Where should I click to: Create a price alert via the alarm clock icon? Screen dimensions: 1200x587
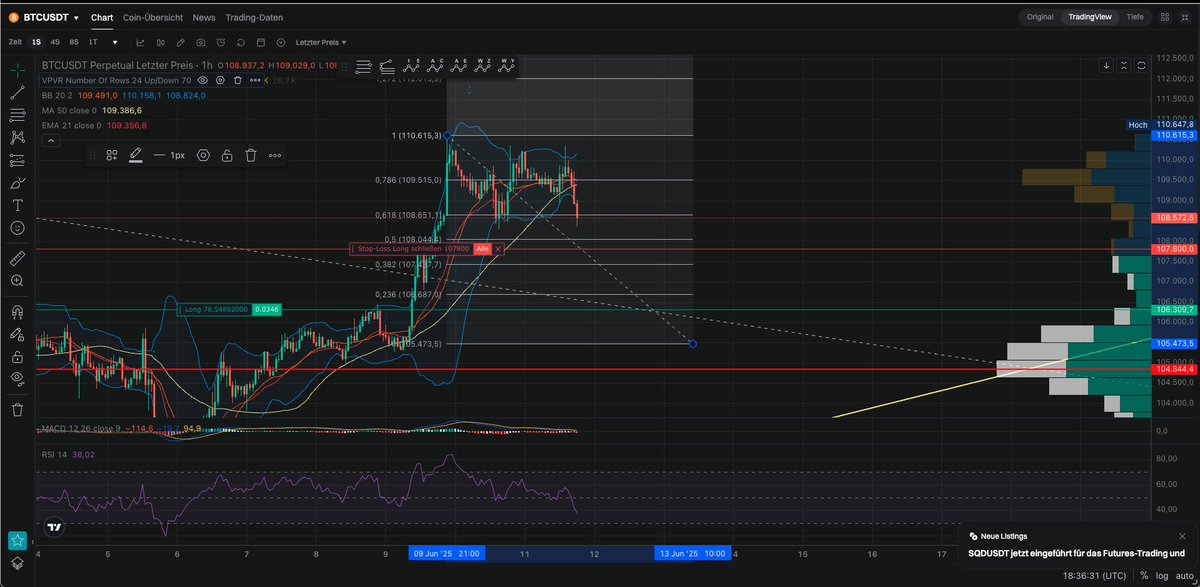pyautogui.click(x=221, y=43)
